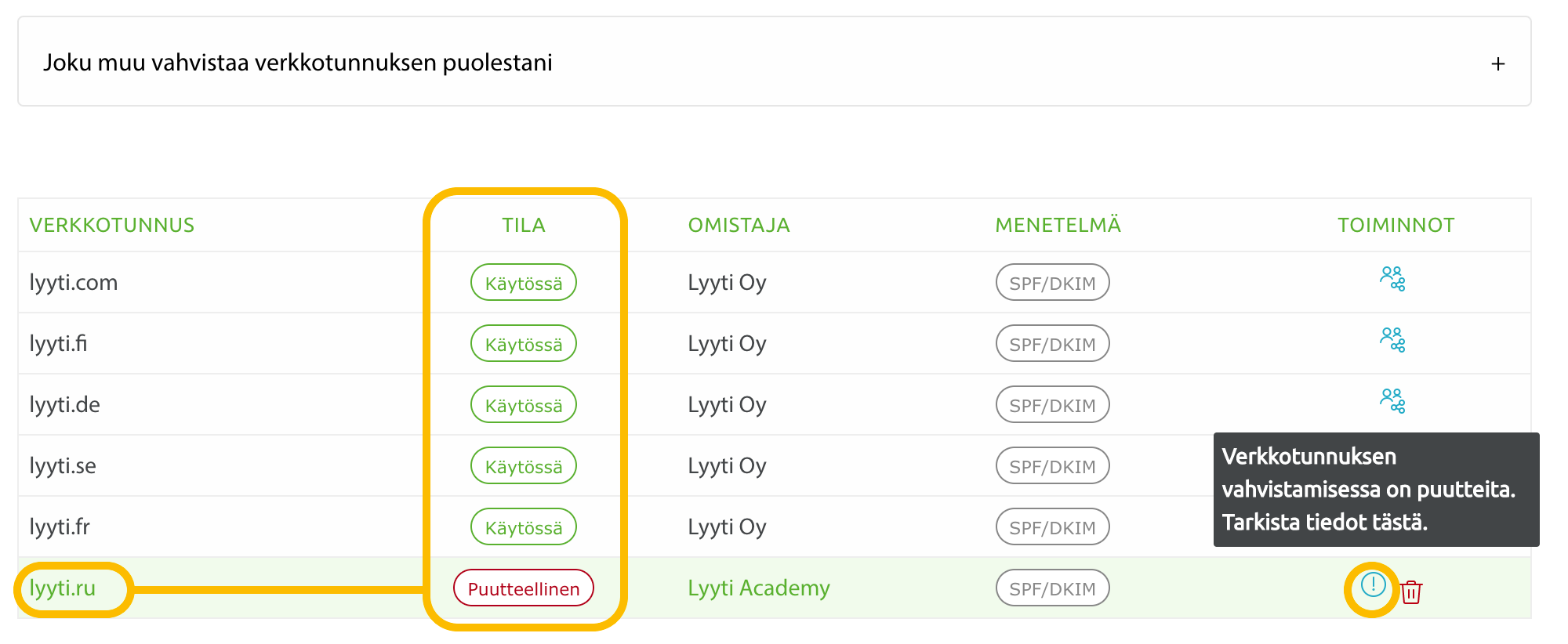1568x644 pixels.
Task: Open SPF/DKIM method for lyyti.ru
Action: pos(1052,588)
